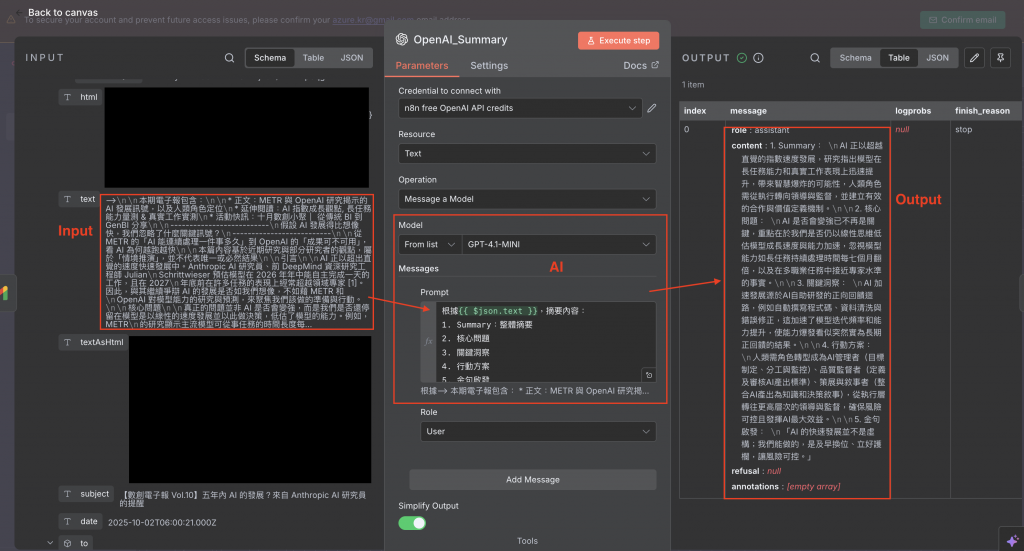Click the 'null' value in logprobs column
Viewport: 1024px width, 551px height.
pos(902,130)
